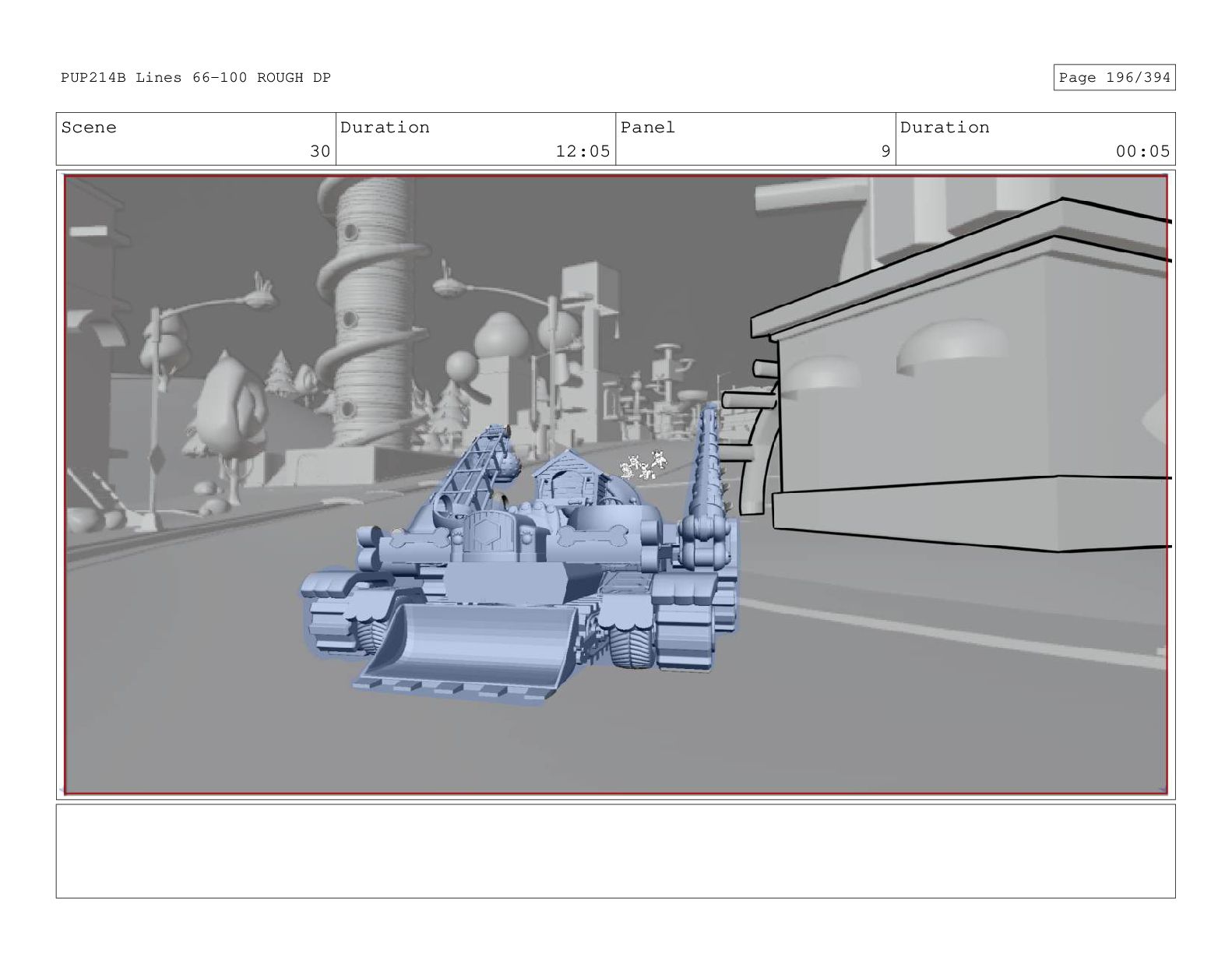
Task: Click the empty notes box below the panel
Action: point(615,851)
